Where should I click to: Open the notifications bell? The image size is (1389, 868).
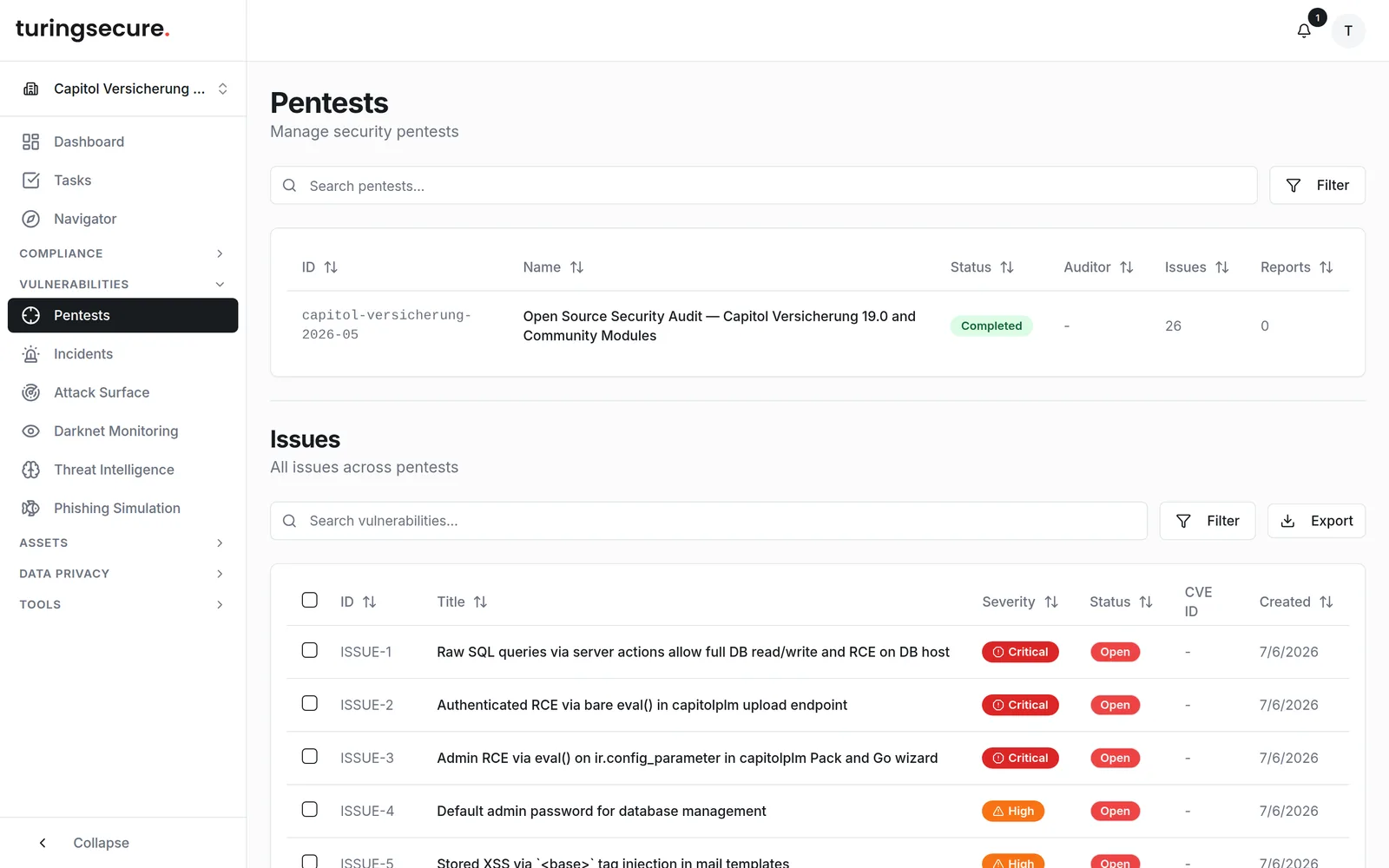coord(1304,31)
